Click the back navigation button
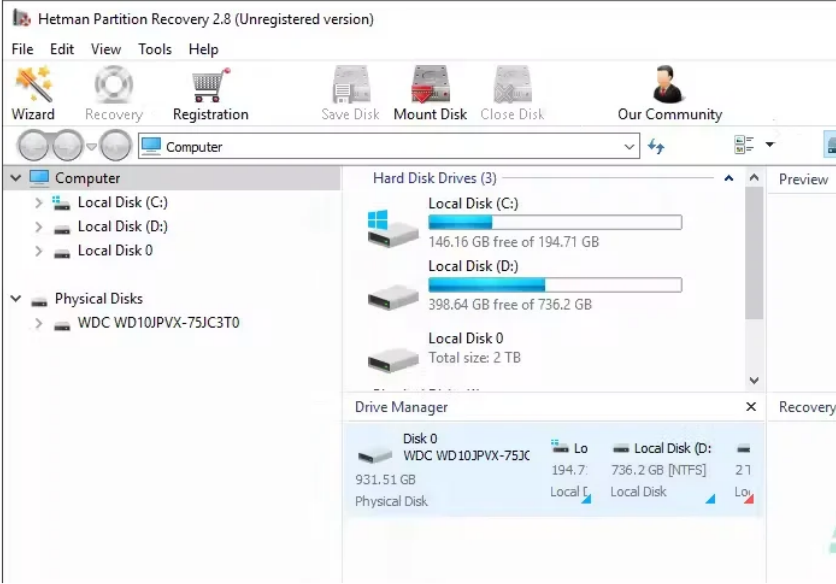The image size is (836, 584). [34, 146]
